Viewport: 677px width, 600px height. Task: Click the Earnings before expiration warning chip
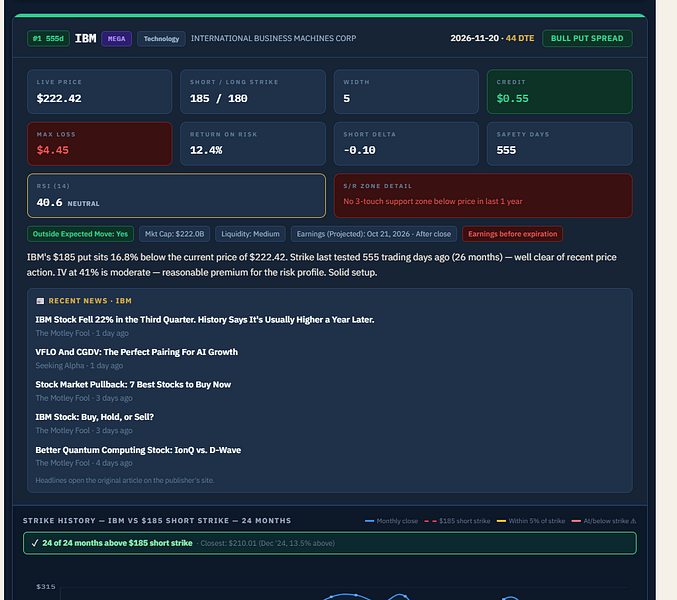click(x=512, y=234)
